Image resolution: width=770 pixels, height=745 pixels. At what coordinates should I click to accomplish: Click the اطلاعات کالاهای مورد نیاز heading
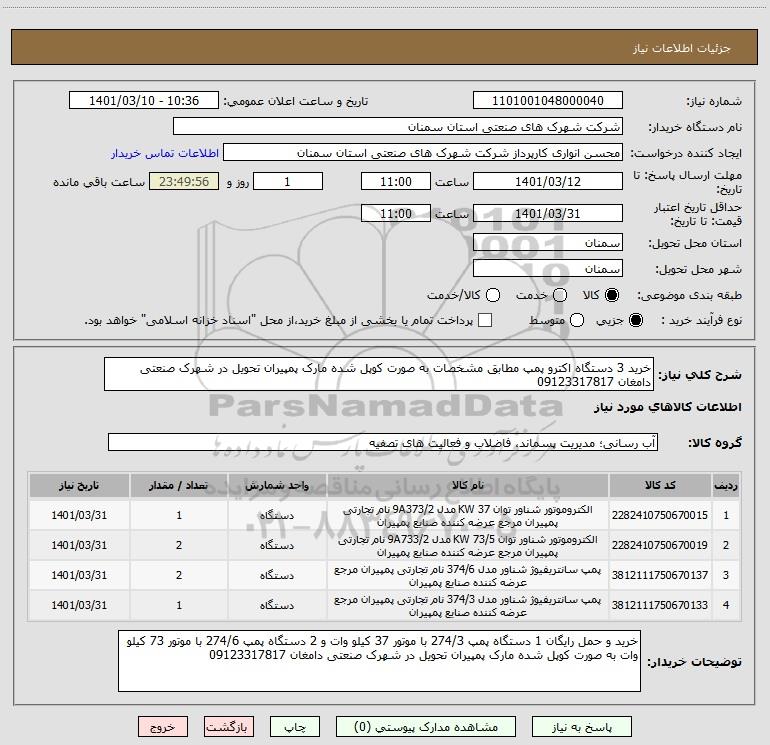coord(668,407)
